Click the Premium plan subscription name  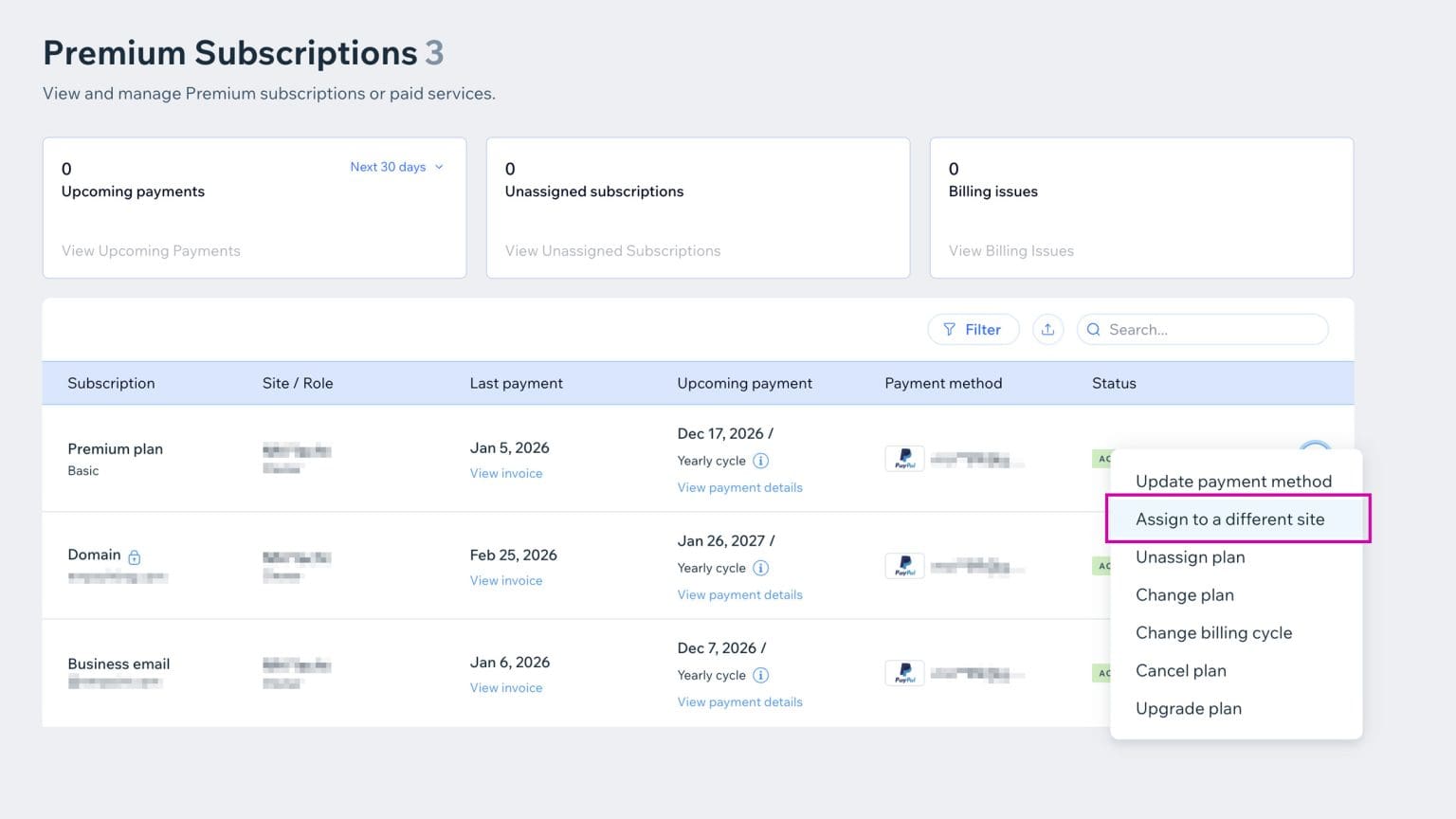[x=115, y=449]
